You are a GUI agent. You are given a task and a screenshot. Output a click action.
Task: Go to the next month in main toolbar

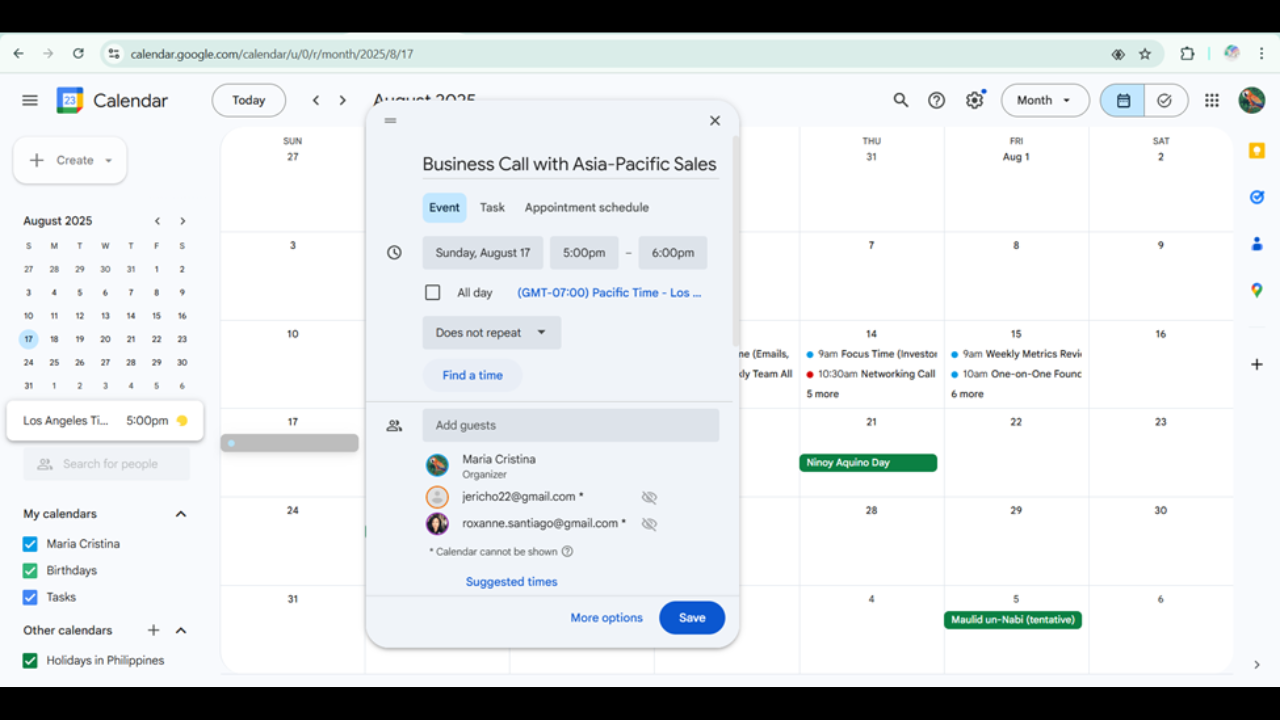point(343,100)
